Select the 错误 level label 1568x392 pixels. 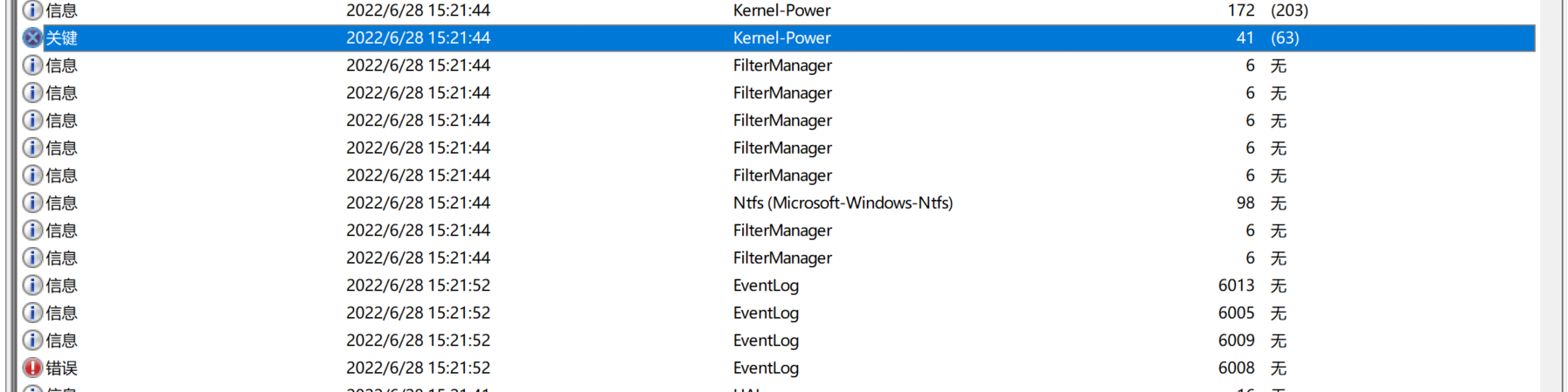coord(62,368)
